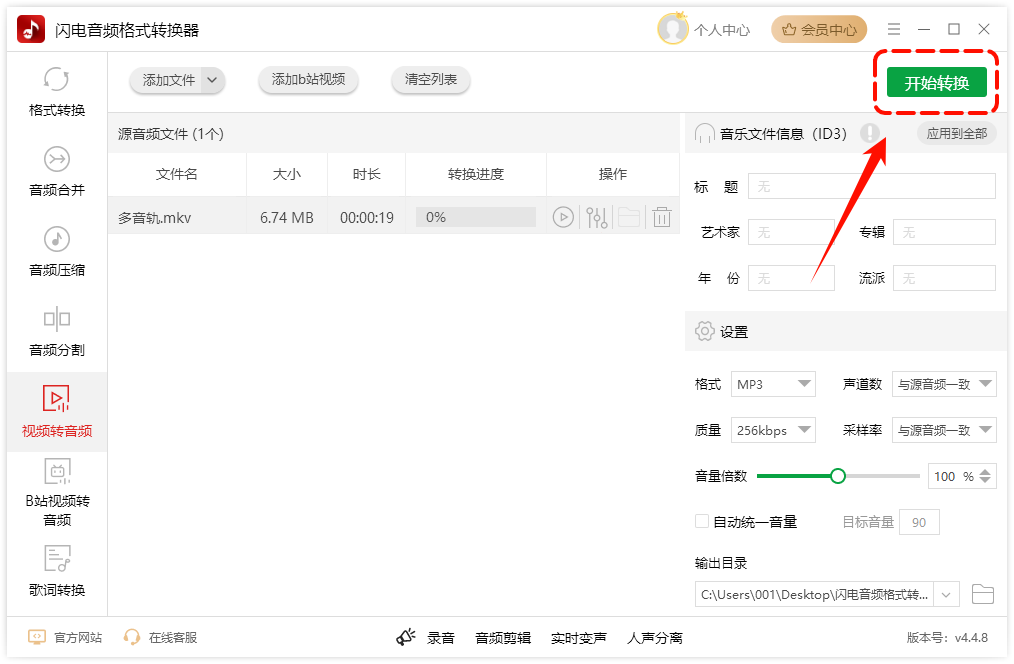This screenshot has height=664, width=1014.
Task: Open B站视频转音频 section
Action: [57, 493]
